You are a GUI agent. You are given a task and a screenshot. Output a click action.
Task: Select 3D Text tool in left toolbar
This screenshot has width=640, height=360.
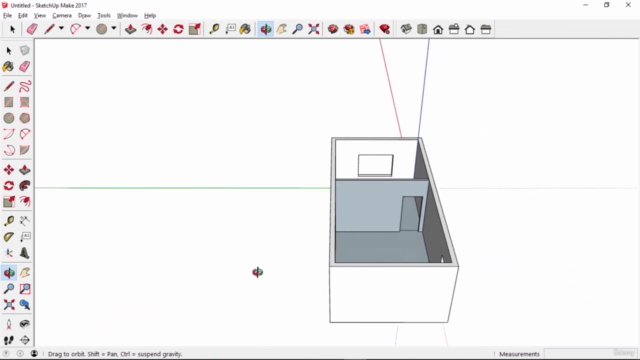click(25, 253)
